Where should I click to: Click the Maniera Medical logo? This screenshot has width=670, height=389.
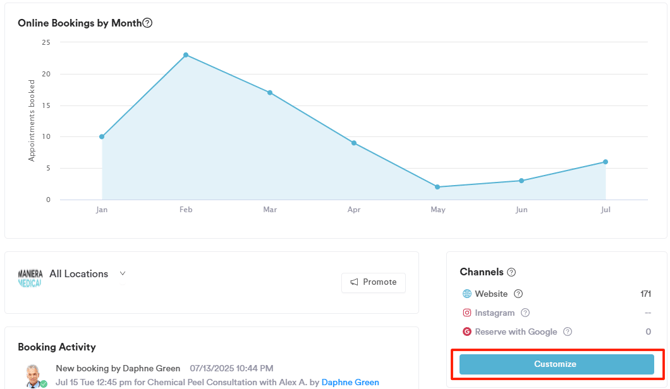click(30, 278)
